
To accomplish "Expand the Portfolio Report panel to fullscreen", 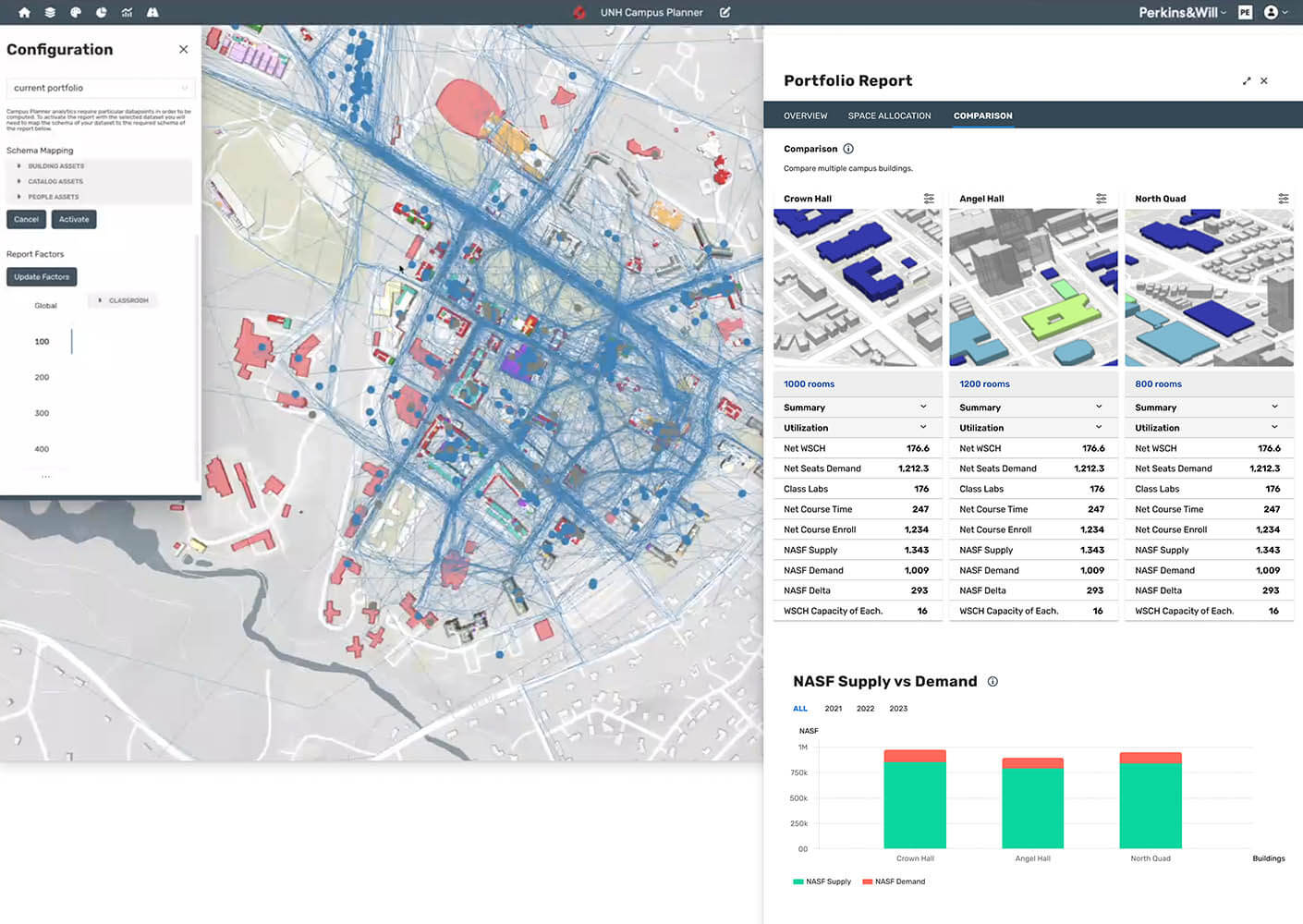I will 1247,81.
